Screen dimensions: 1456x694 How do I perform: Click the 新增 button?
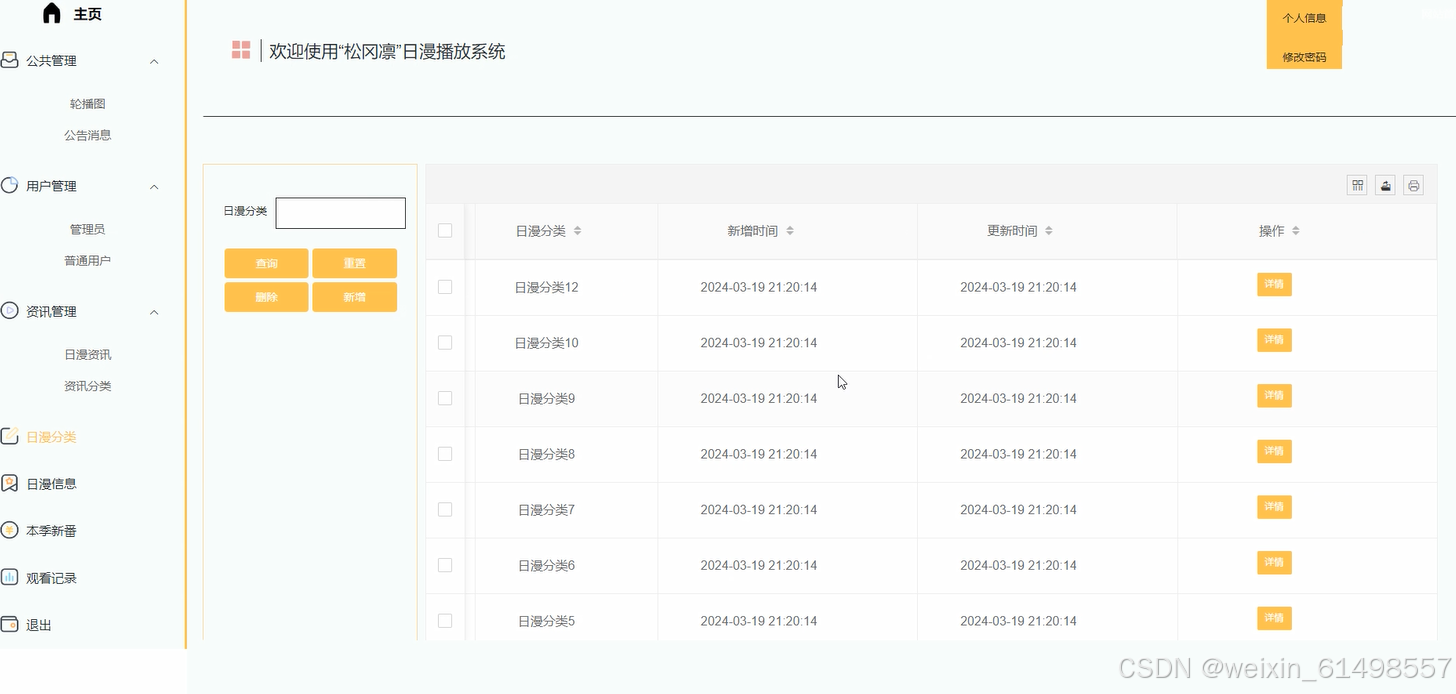tap(355, 297)
